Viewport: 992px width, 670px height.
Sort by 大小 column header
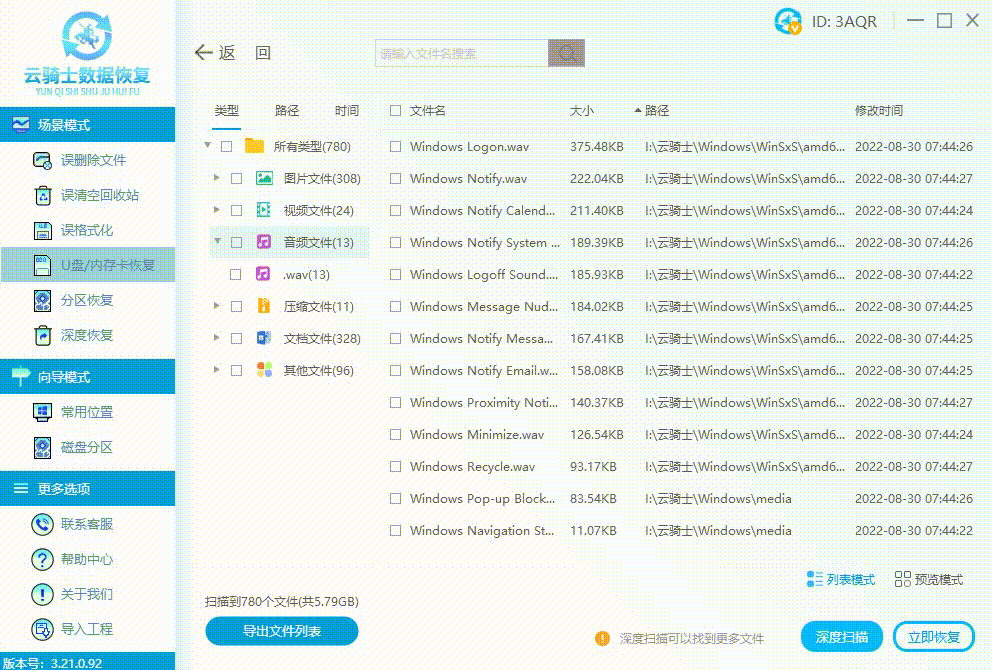[581, 111]
